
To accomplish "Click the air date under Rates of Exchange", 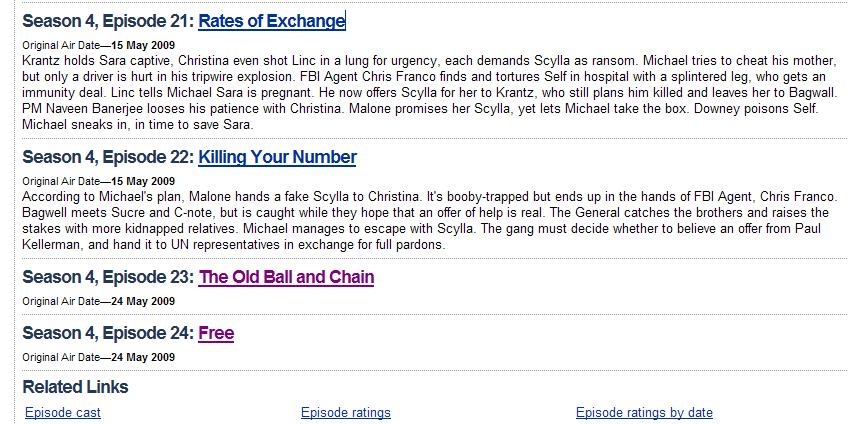I will pyautogui.click(x=143, y=45).
